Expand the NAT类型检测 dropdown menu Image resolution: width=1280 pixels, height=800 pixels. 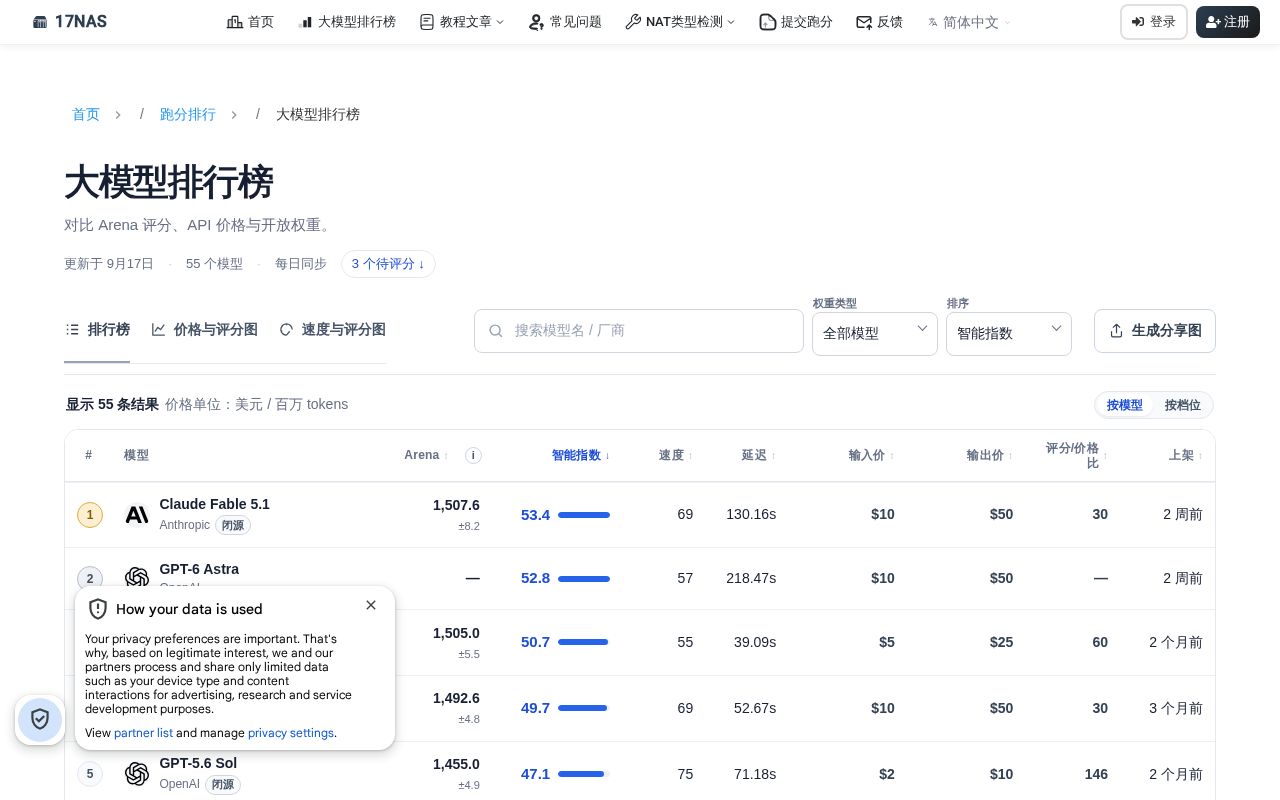(680, 22)
